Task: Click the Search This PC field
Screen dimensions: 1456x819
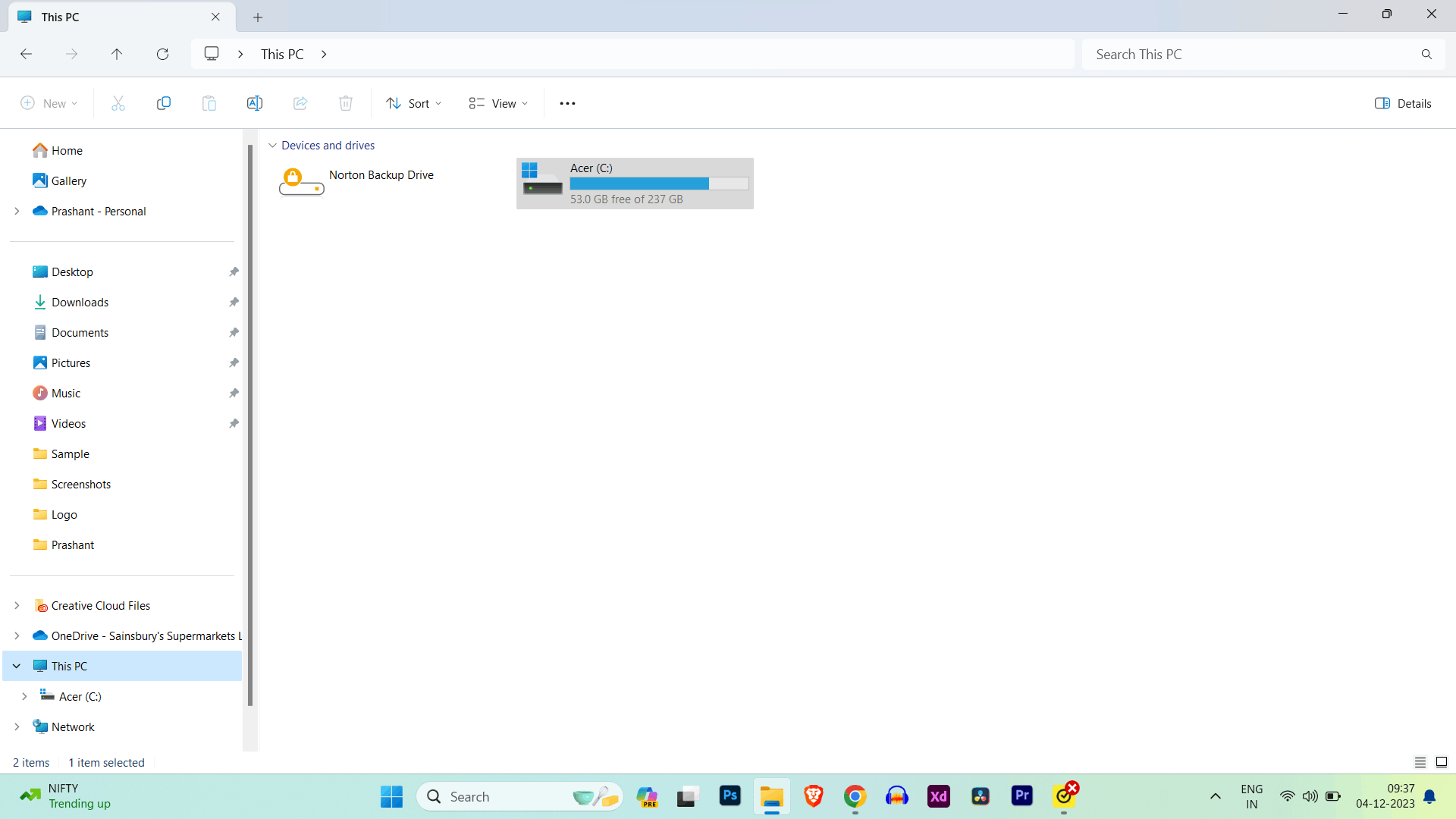Action: pyautogui.click(x=1251, y=54)
